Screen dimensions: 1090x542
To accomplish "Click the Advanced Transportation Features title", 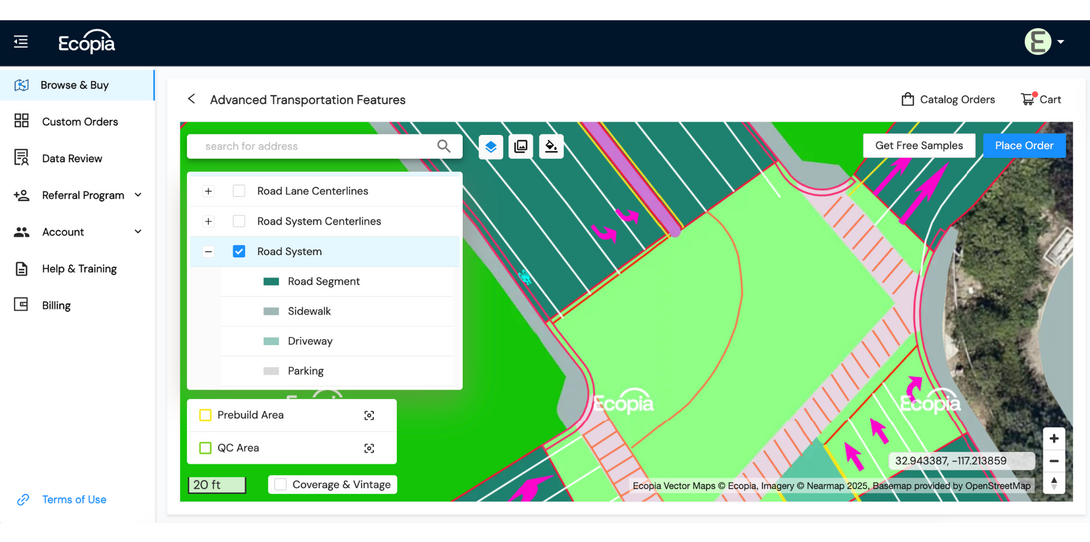I will pyautogui.click(x=308, y=99).
